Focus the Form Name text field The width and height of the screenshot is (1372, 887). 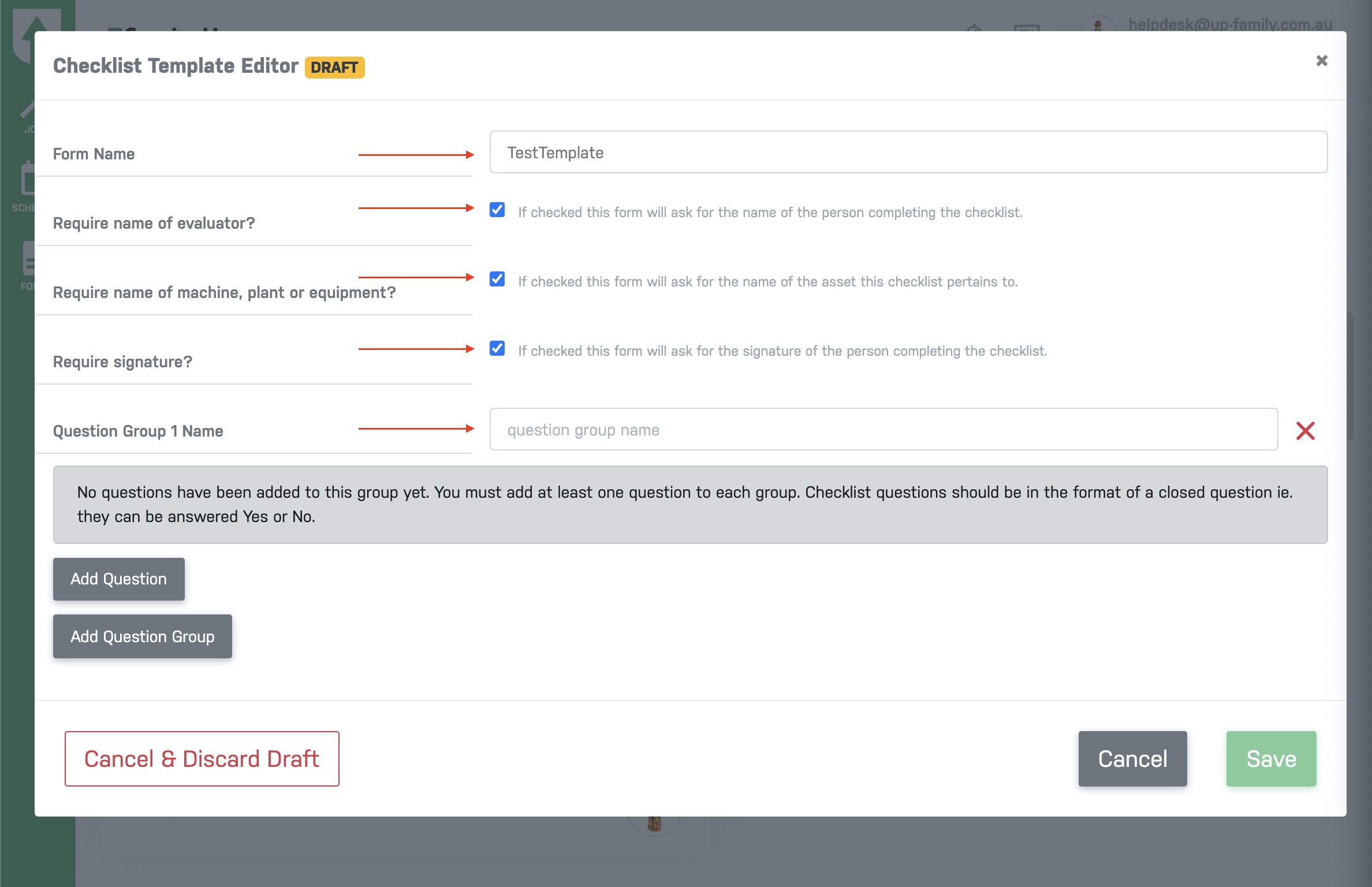908,152
